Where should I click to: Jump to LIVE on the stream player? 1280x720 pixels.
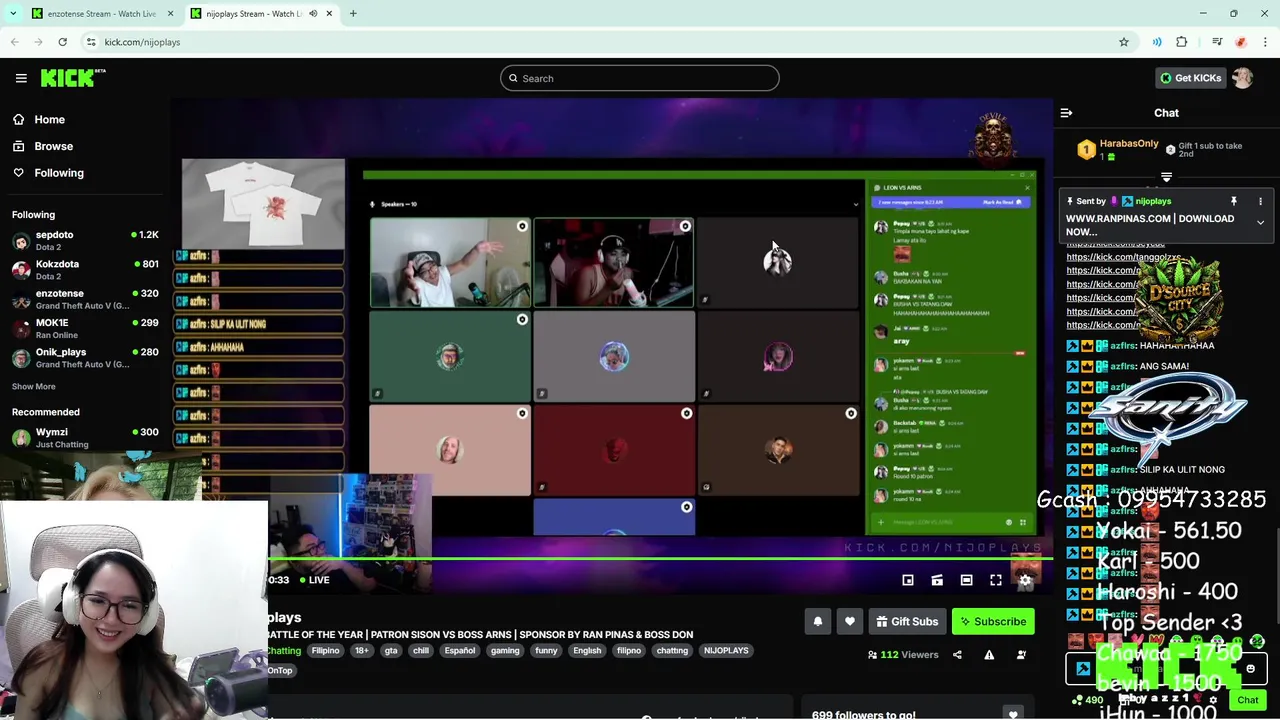point(314,580)
